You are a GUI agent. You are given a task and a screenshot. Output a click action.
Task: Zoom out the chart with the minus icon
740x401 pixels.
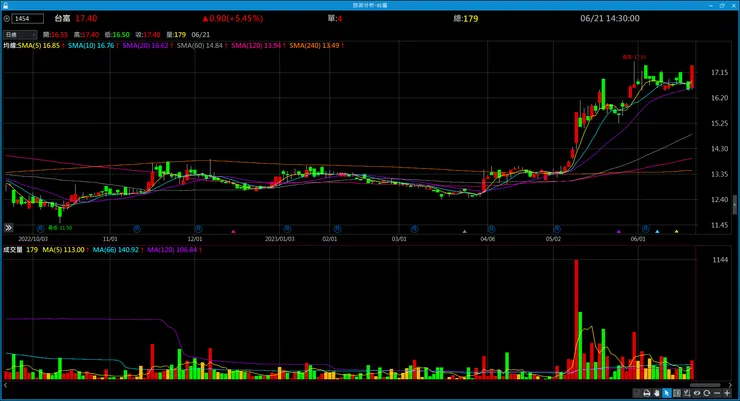coord(717,393)
